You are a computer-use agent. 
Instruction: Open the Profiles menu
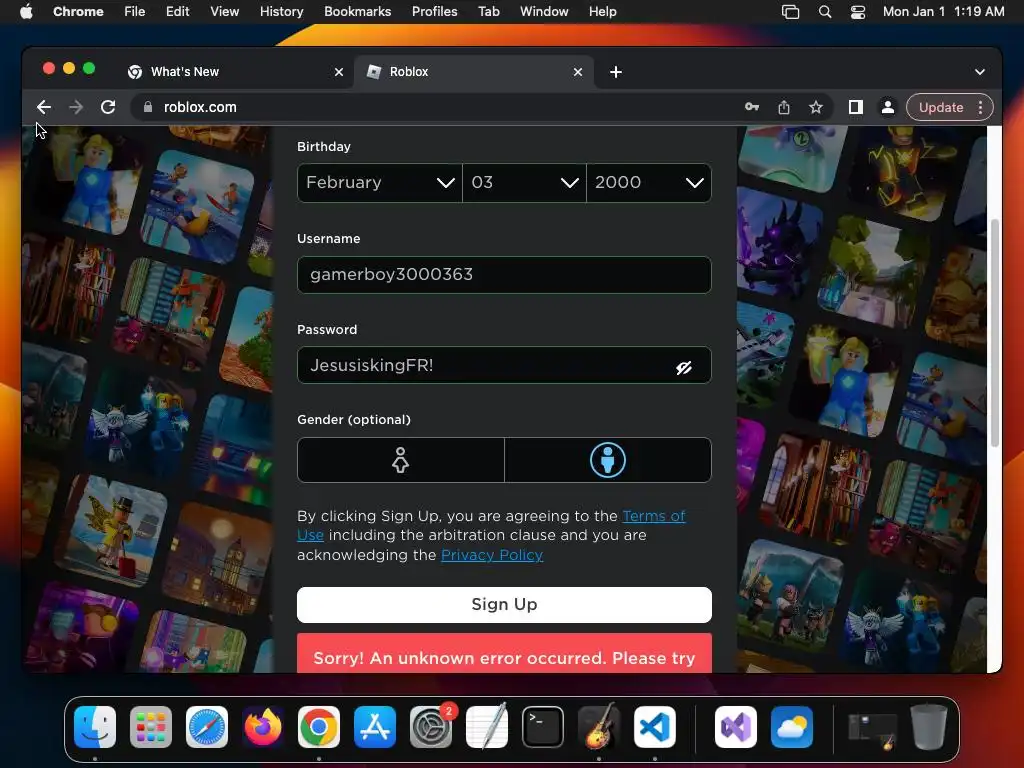coord(434,12)
